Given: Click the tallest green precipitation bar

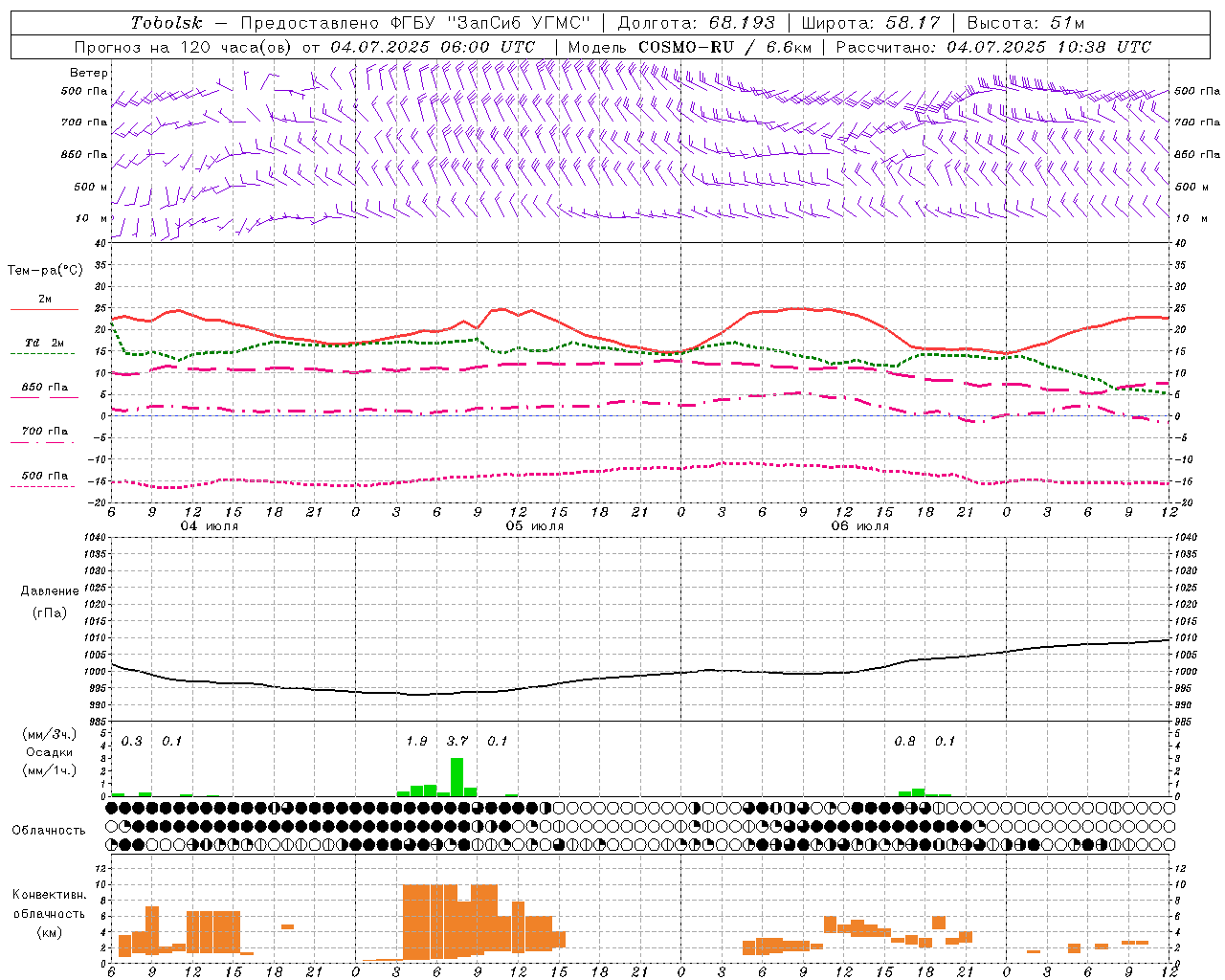Looking at the screenshot, I should point(457,776).
